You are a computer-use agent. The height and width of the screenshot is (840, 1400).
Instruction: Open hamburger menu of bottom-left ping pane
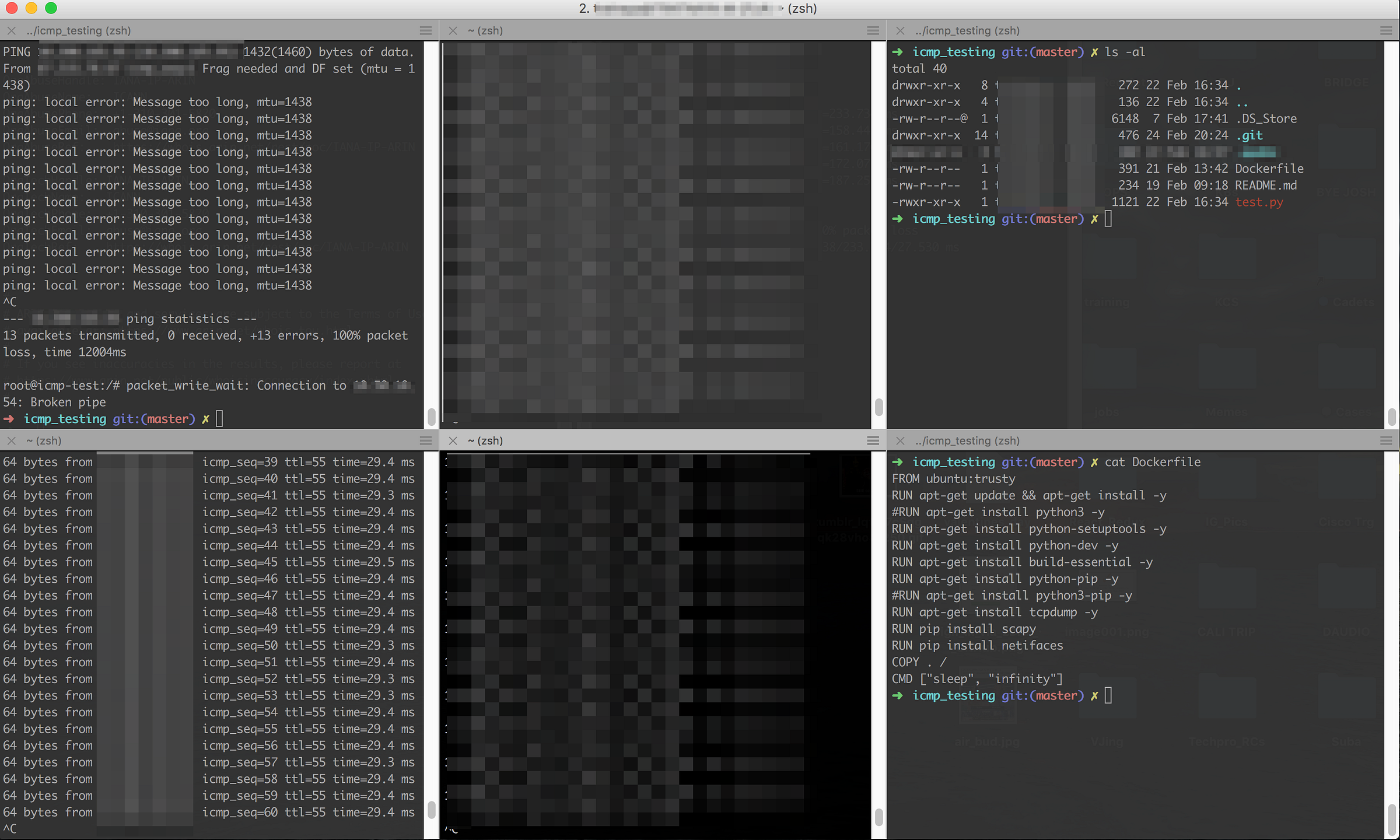pos(426,440)
